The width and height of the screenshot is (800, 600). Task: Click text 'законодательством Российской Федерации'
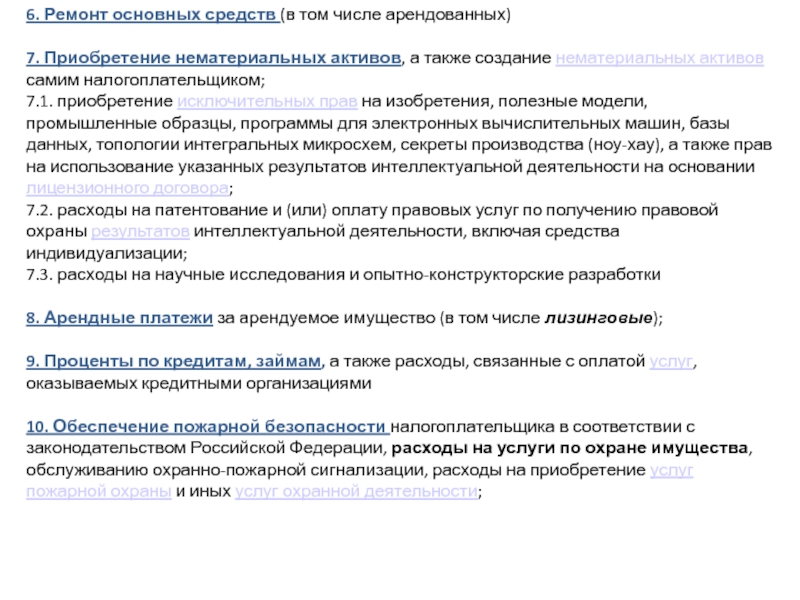pos(206,448)
